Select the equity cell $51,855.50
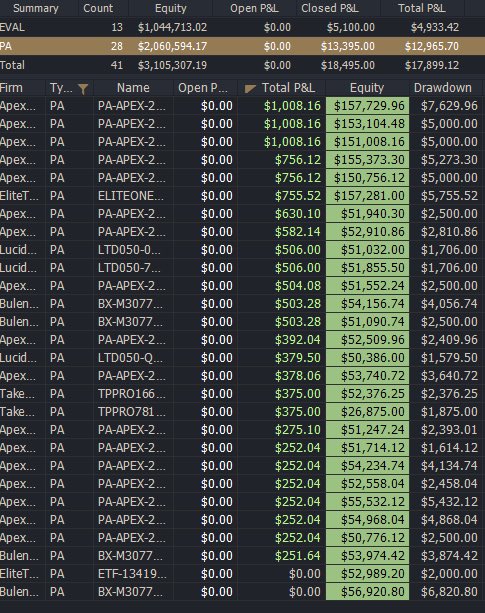Screen dimensions: 485x613 tap(367, 267)
